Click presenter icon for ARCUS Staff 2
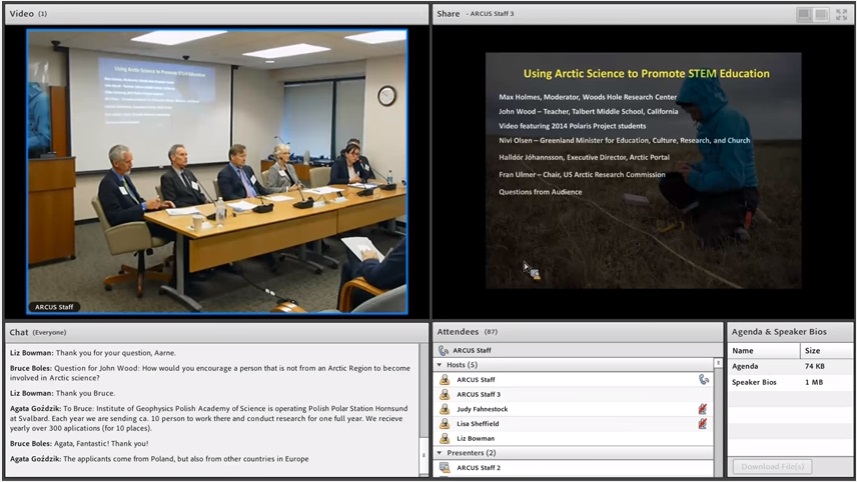 pyautogui.click(x=445, y=467)
